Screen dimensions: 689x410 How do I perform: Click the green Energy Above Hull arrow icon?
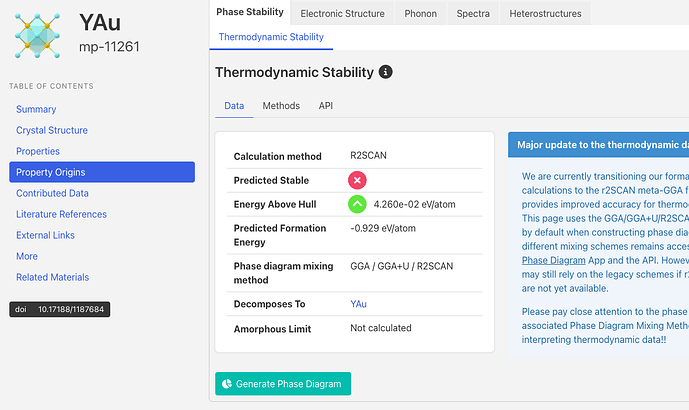click(357, 204)
